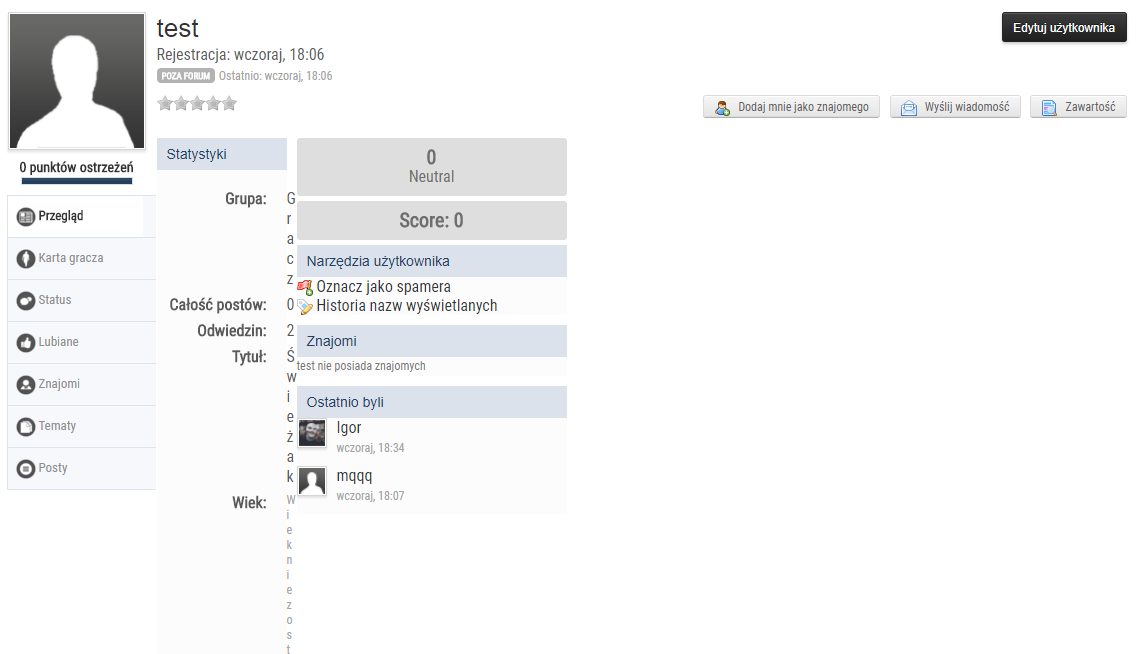Click the Status speech bubble icon
The height and width of the screenshot is (654, 1136).
click(26, 300)
